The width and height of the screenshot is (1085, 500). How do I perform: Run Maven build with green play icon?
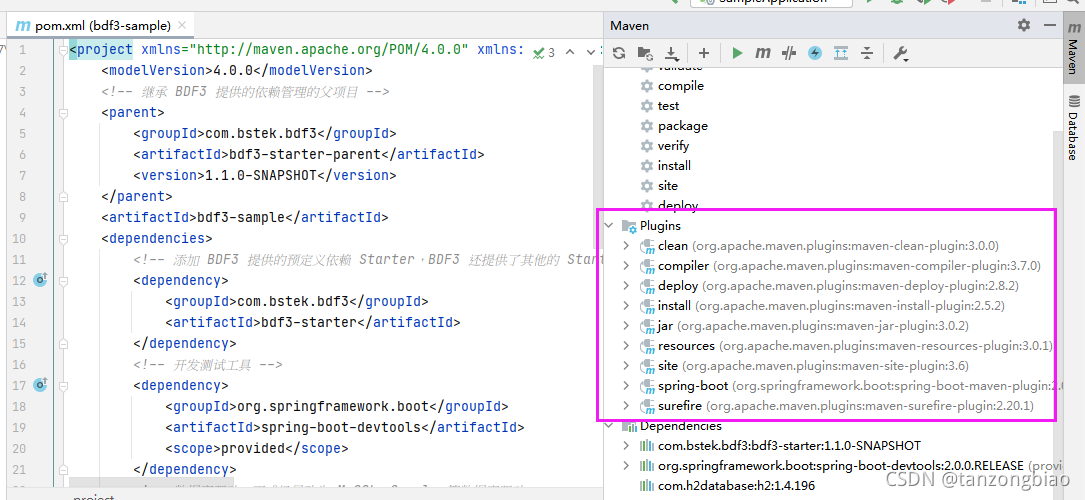coord(737,53)
